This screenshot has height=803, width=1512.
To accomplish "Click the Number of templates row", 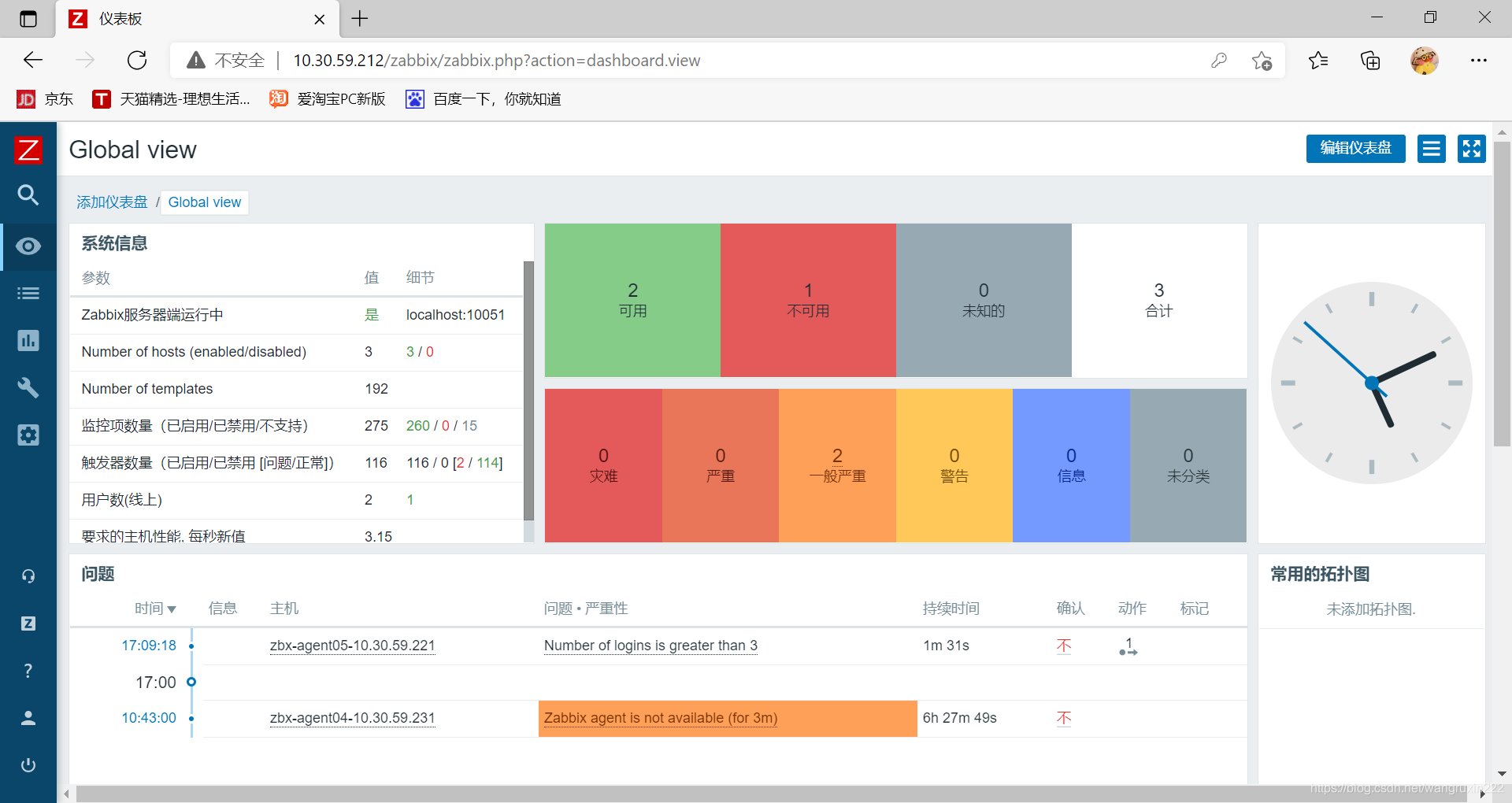I will pos(296,389).
